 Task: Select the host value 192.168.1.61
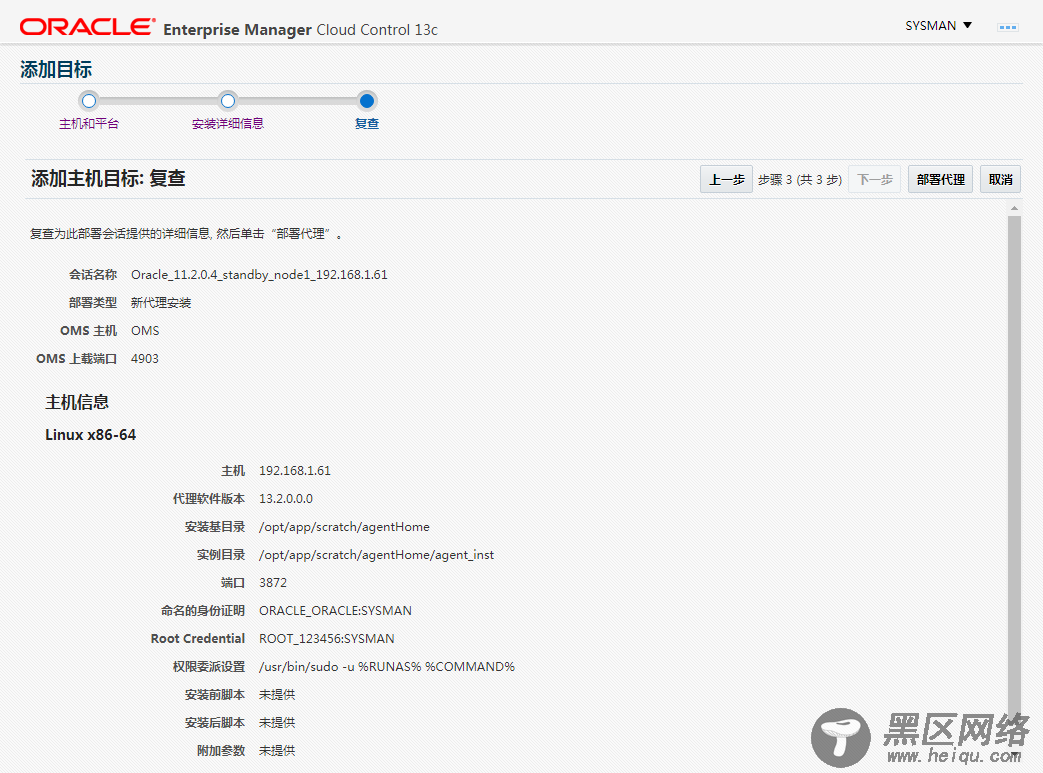(x=295, y=470)
